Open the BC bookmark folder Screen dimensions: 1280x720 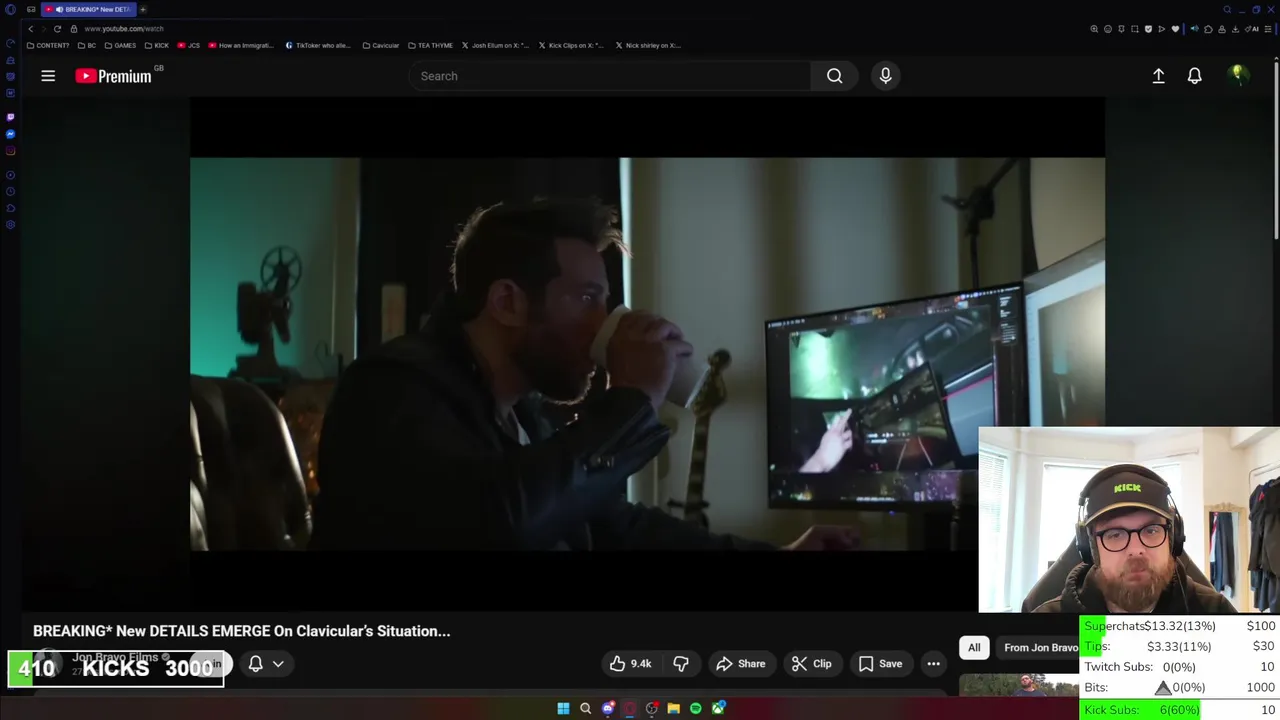coord(87,45)
